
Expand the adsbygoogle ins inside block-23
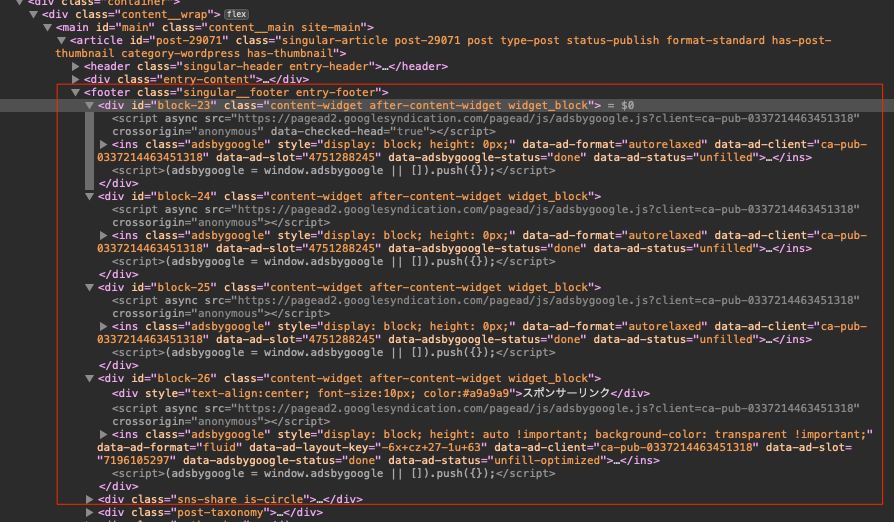coord(103,145)
